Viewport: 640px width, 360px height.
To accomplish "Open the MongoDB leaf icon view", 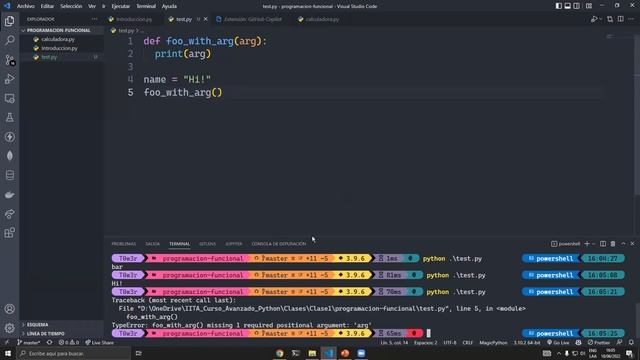I will click(9, 156).
